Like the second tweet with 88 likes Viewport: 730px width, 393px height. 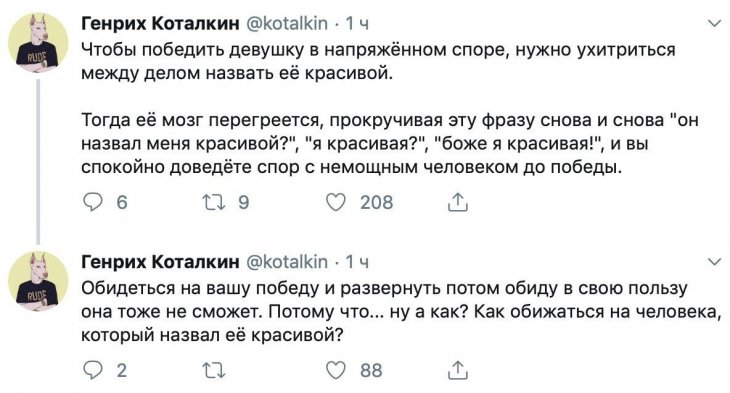[336, 370]
